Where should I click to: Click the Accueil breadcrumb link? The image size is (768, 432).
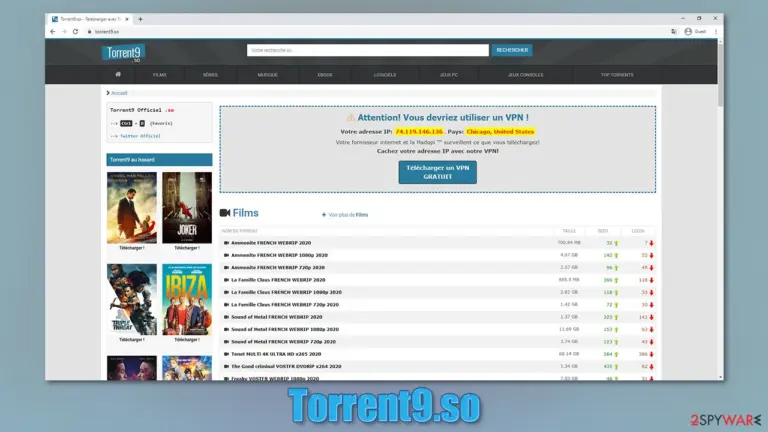119,93
